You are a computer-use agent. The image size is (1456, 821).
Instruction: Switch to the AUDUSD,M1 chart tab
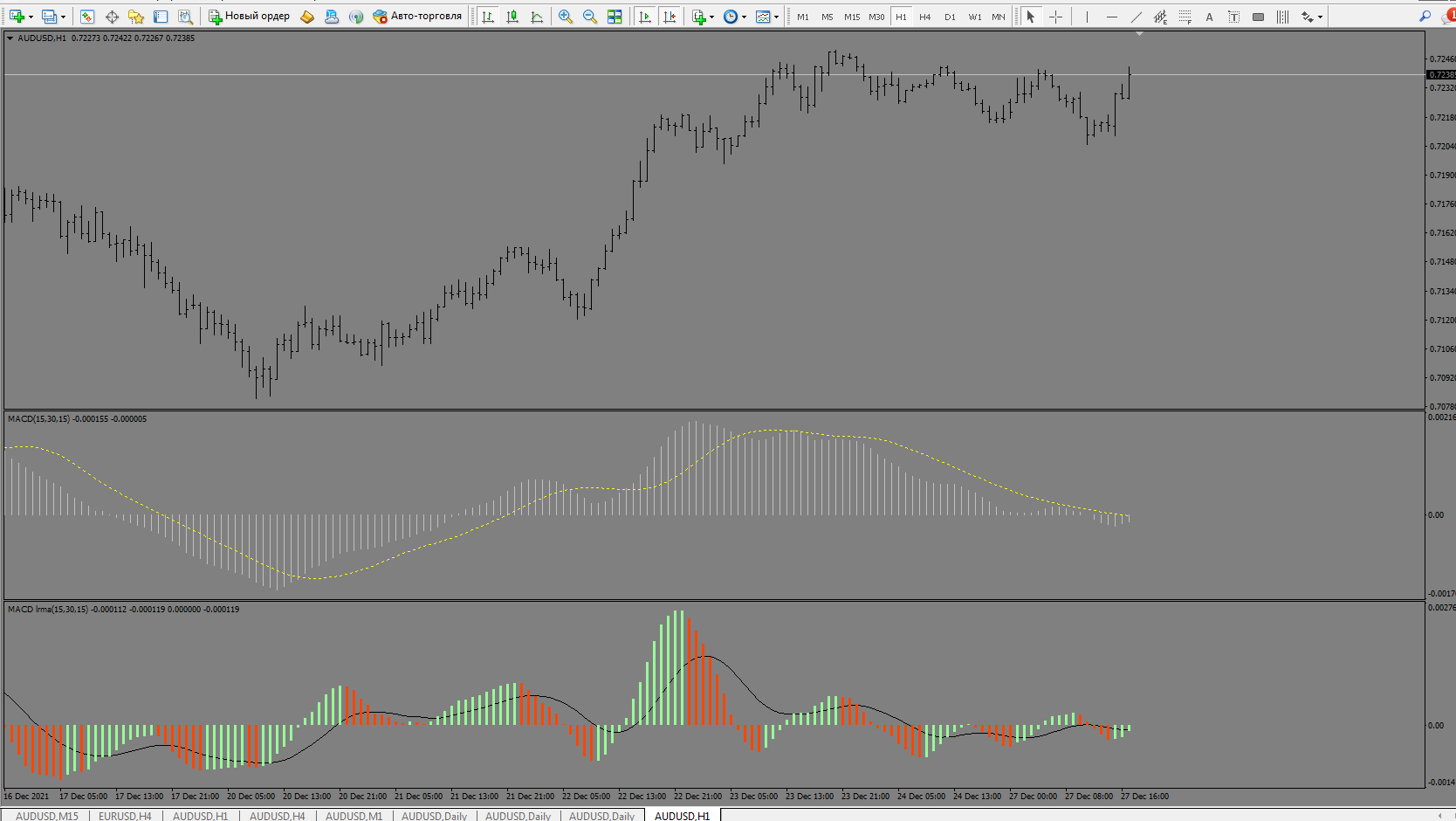pos(354,816)
